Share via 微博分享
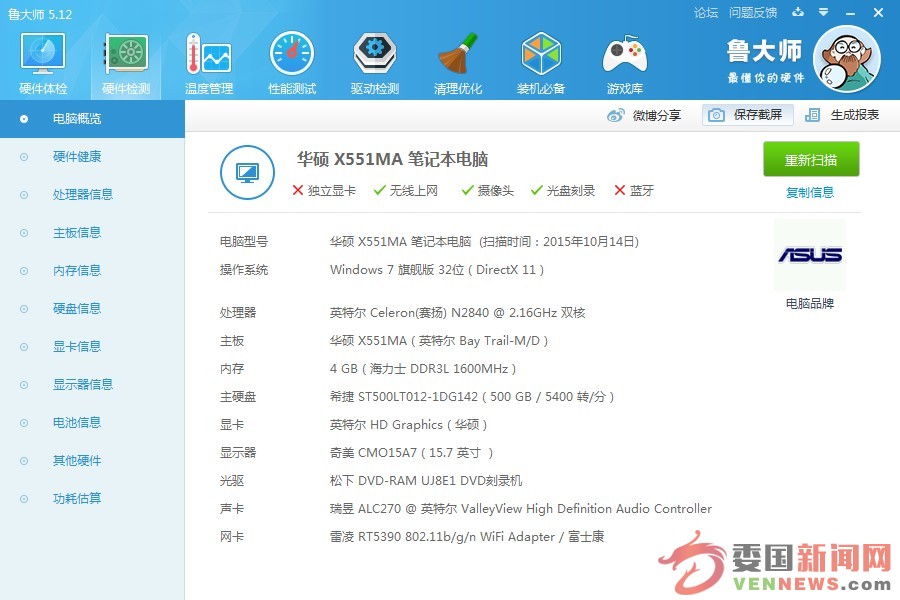This screenshot has width=900, height=600. pos(643,115)
